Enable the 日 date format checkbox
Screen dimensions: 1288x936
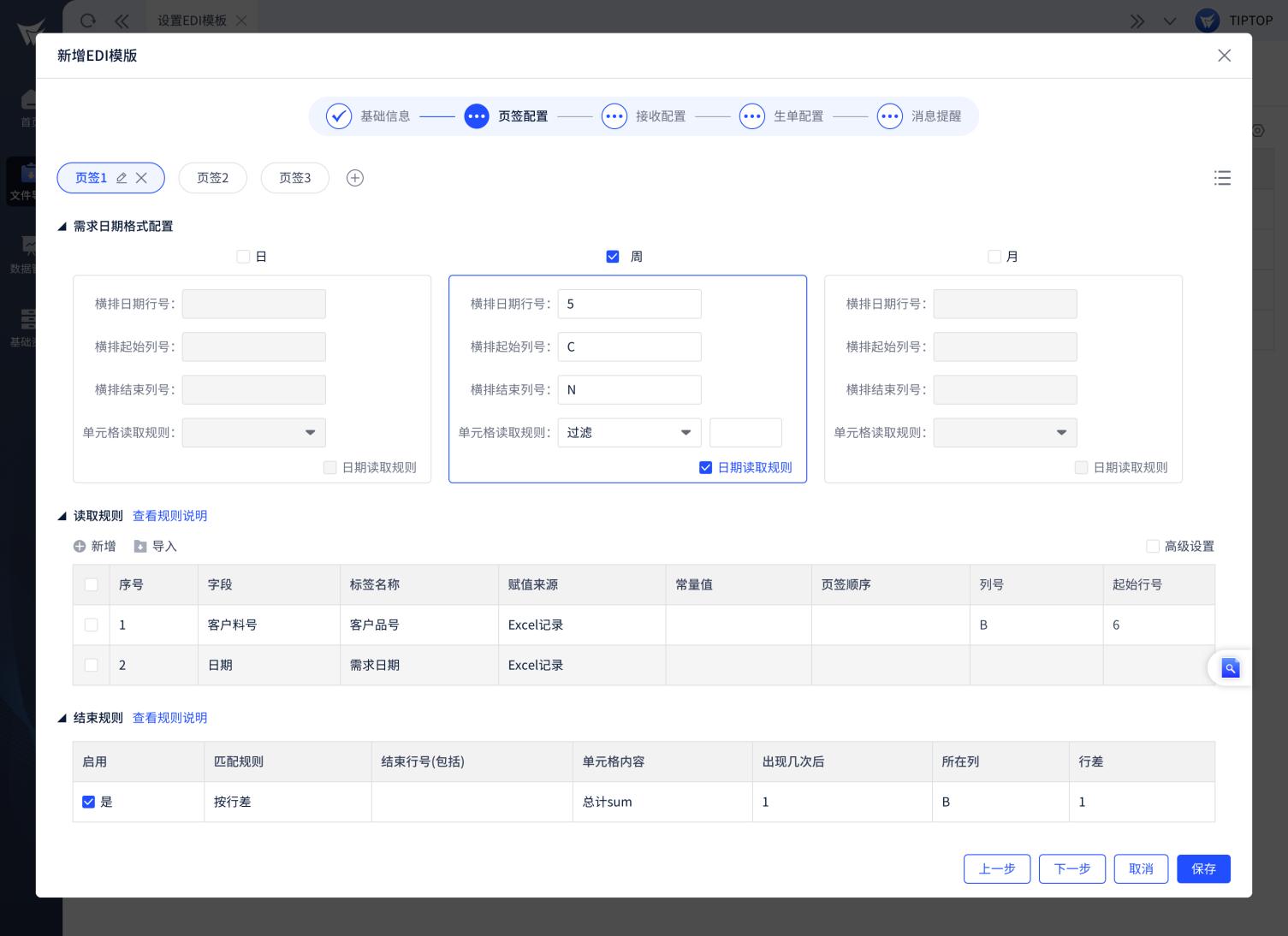tap(243, 257)
